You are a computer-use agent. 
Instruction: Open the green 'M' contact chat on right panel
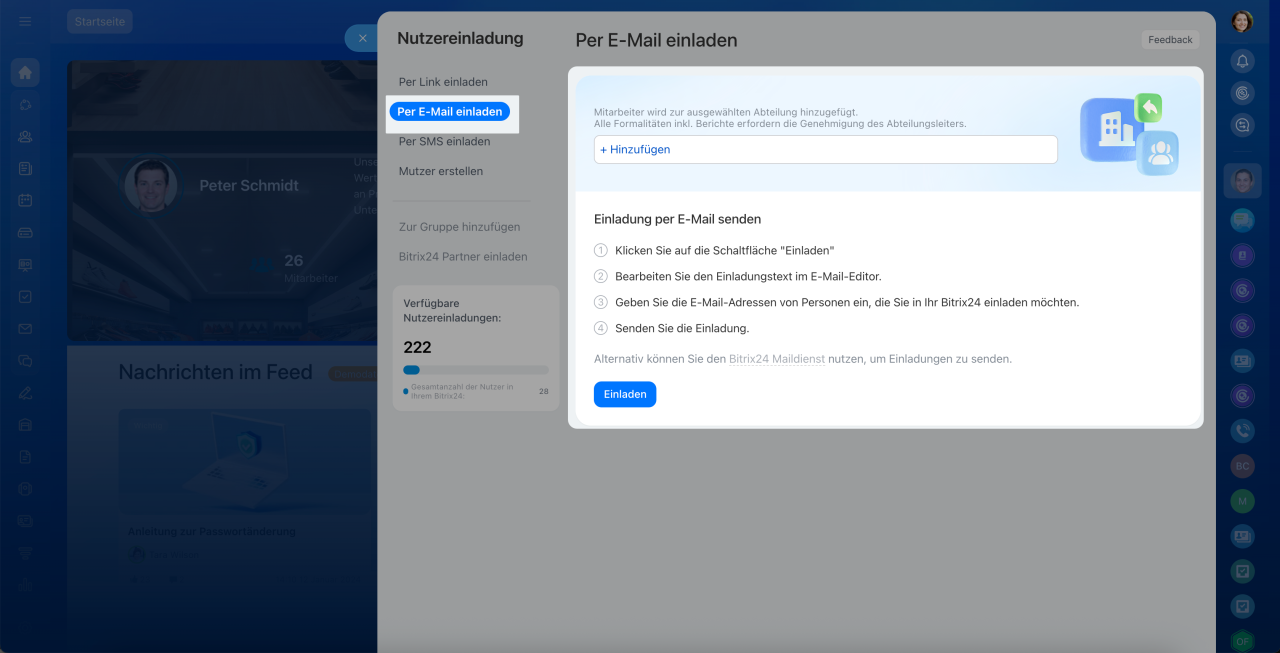(x=1242, y=500)
